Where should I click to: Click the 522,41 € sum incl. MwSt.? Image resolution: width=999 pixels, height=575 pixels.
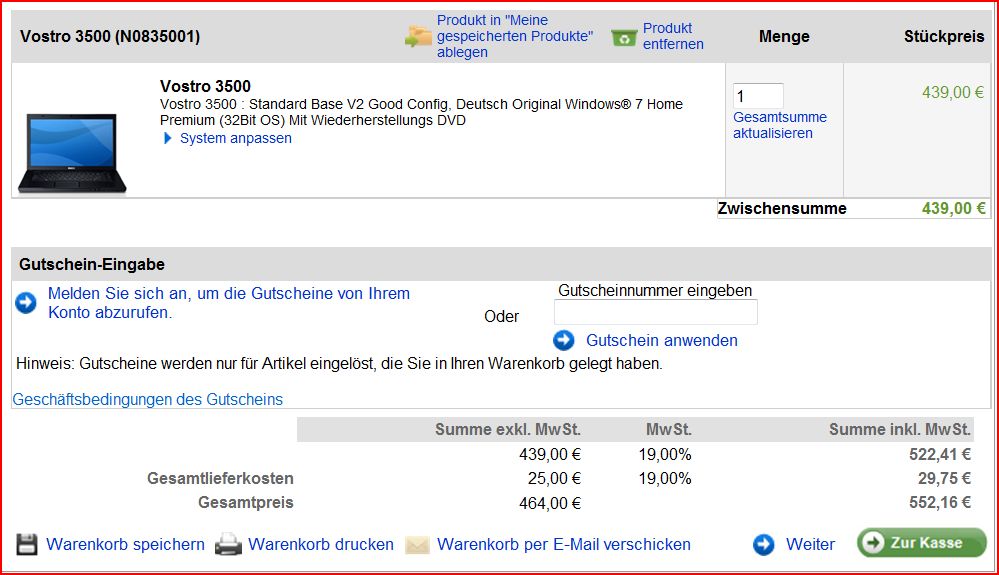pos(940,454)
